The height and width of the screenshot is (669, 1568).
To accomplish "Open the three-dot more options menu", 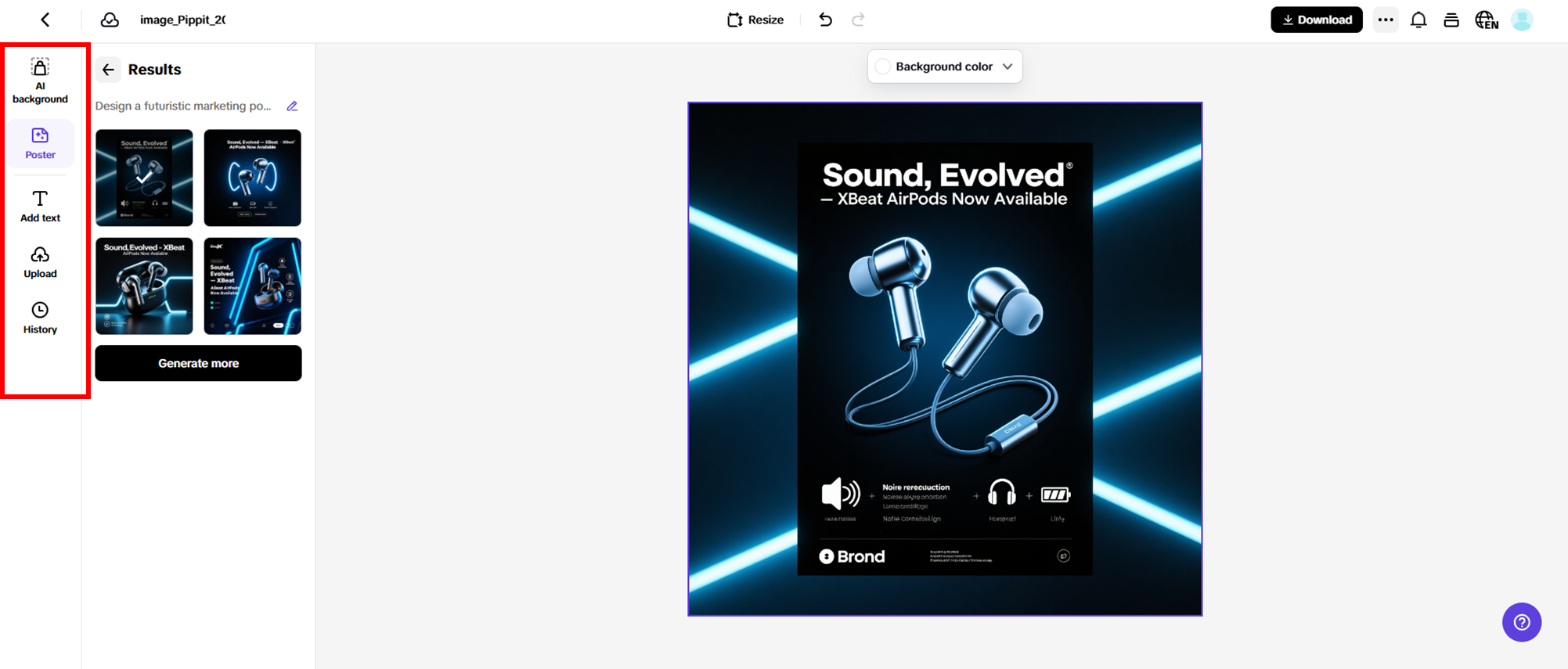I will pyautogui.click(x=1386, y=20).
